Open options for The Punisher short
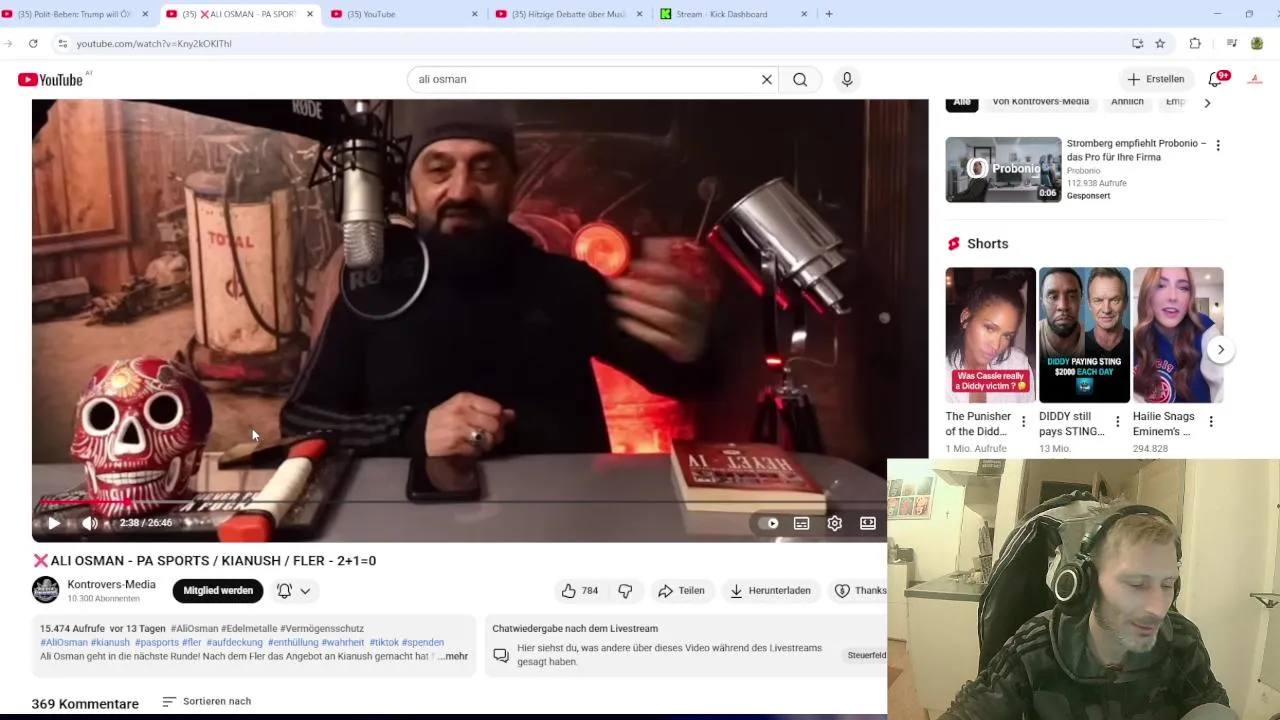The width and height of the screenshot is (1280, 720). pyautogui.click(x=1023, y=422)
